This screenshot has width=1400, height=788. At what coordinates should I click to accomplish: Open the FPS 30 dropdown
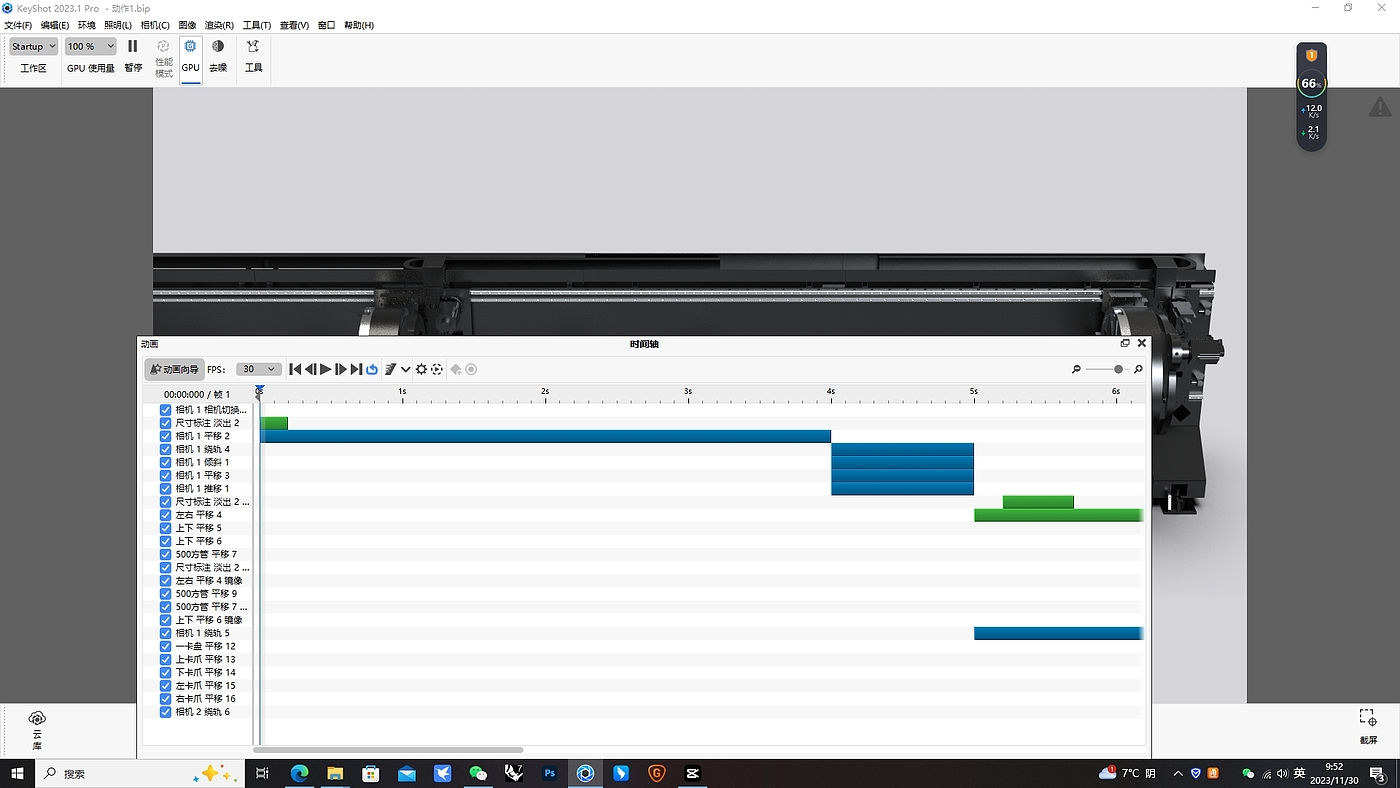point(257,369)
